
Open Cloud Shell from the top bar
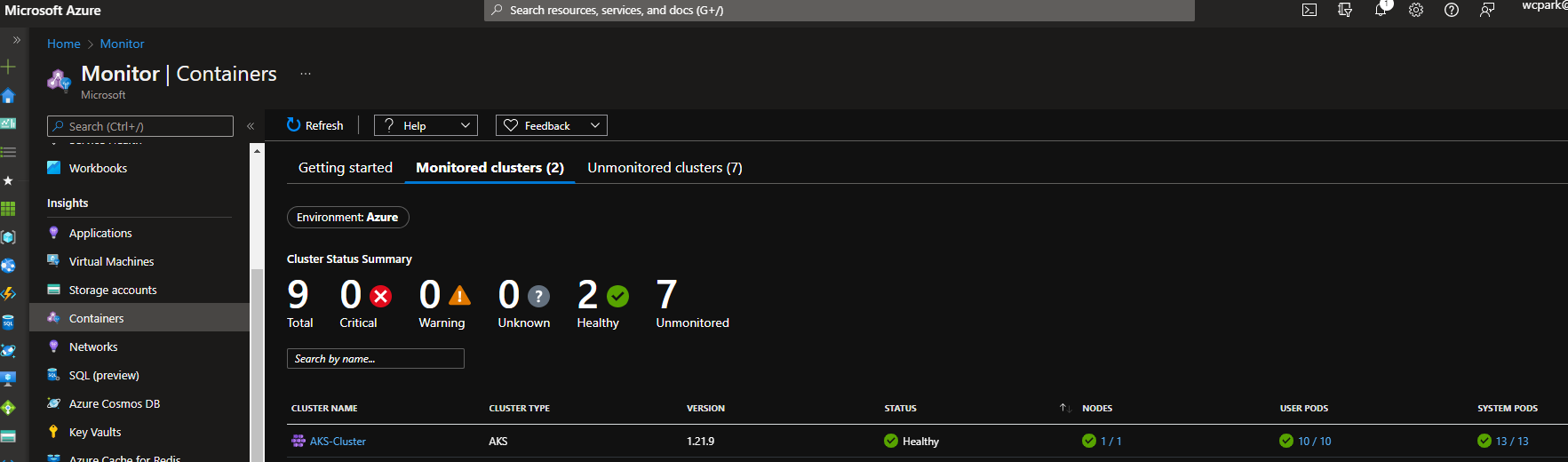(x=1309, y=11)
